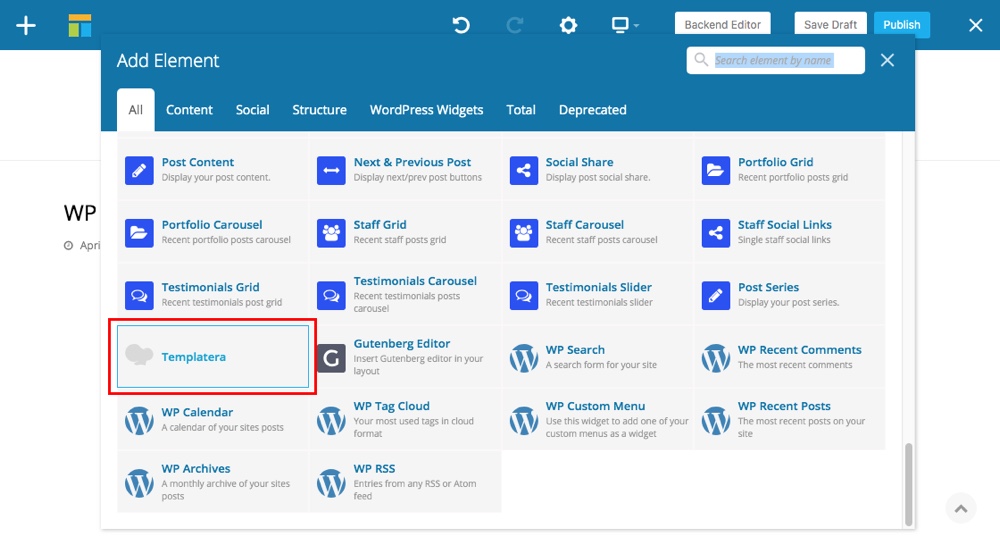Click 'Display post social share.' description
This screenshot has height=554, width=1000.
click(x=598, y=177)
